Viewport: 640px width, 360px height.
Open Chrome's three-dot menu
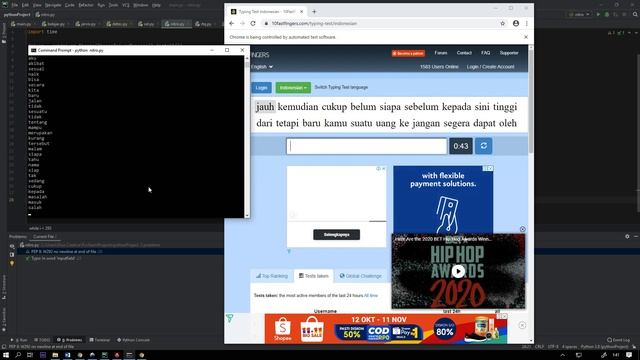tap(527, 24)
